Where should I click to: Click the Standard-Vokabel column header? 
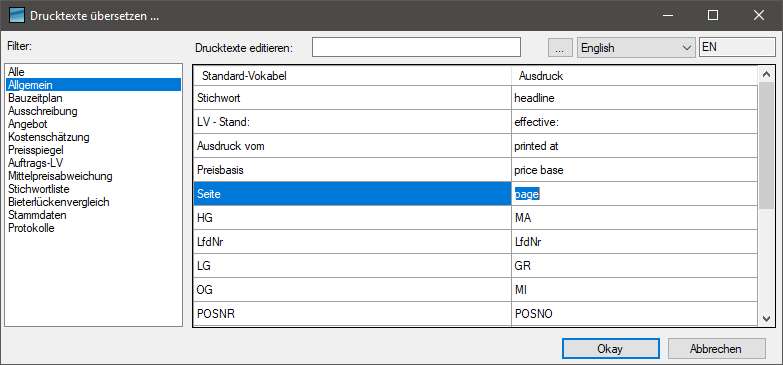click(x=353, y=76)
